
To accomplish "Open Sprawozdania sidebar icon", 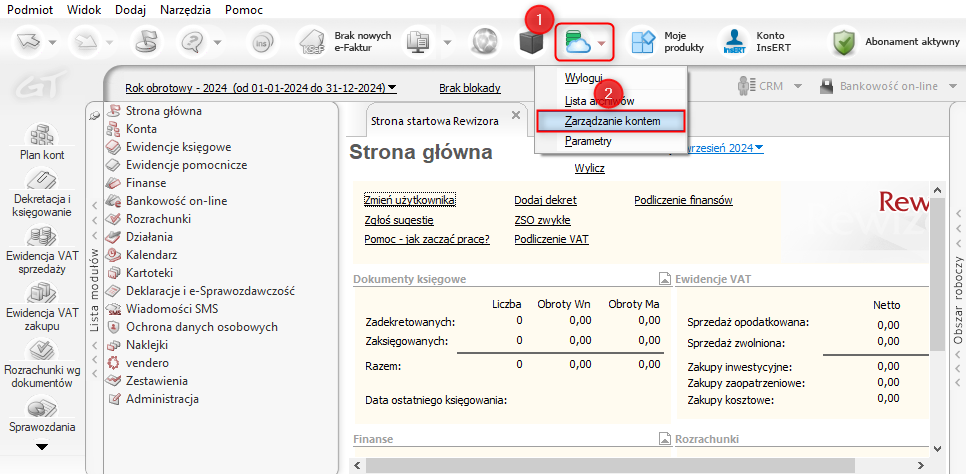I will click(x=41, y=407).
